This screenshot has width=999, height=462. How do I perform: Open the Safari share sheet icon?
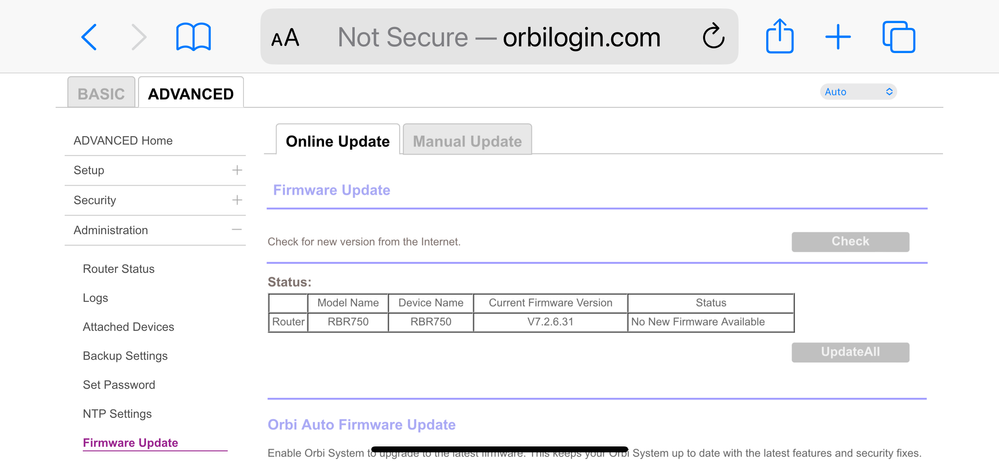pos(779,38)
